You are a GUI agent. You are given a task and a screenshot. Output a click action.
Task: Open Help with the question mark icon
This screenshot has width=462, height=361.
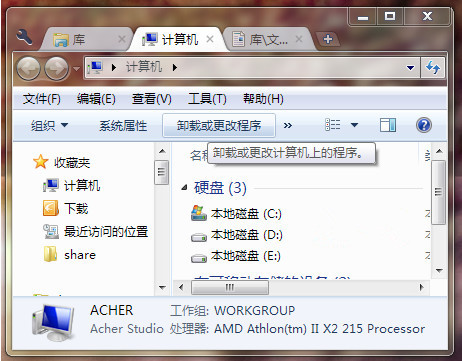point(424,125)
